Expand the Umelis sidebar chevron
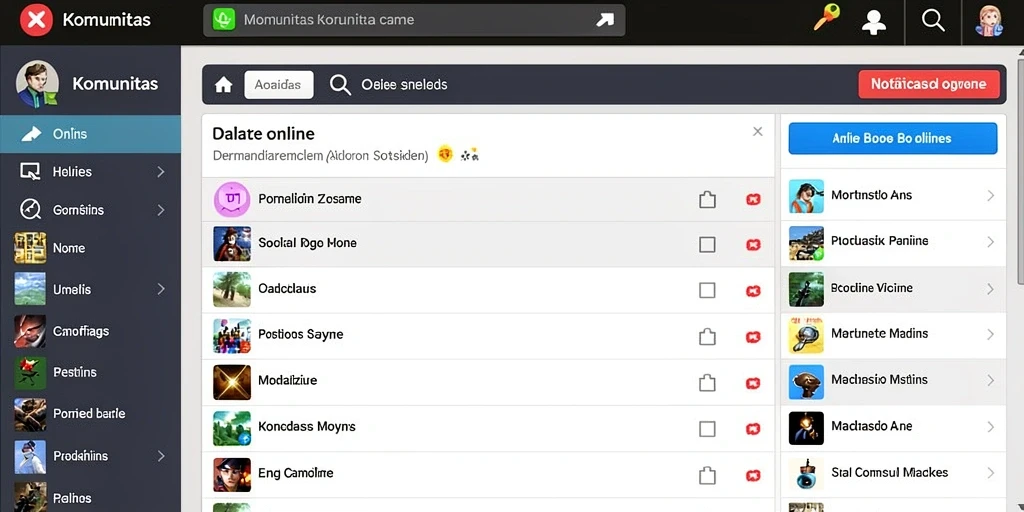The image size is (1024, 512). click(161, 289)
